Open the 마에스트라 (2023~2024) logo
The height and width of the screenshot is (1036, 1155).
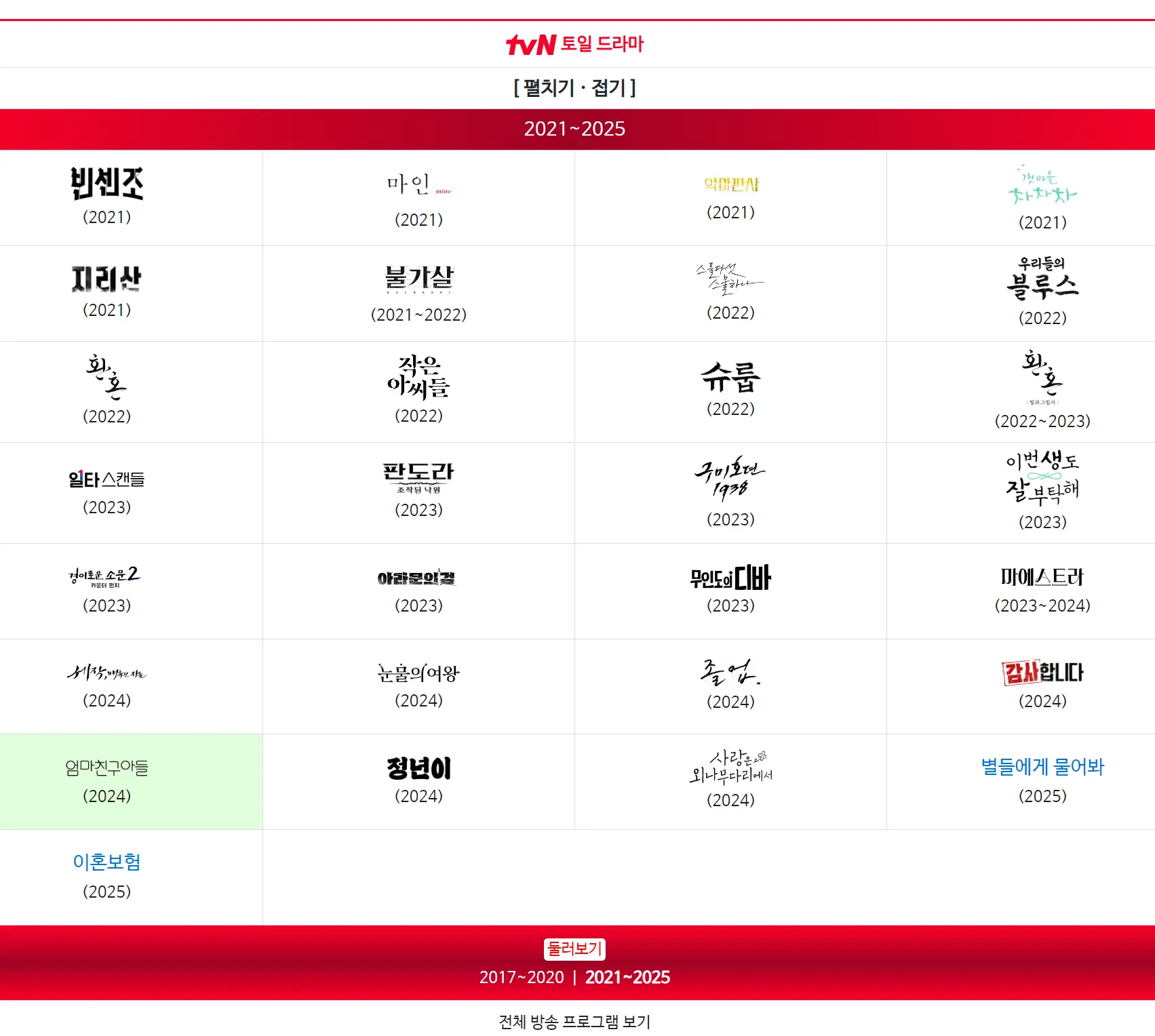pos(1042,577)
